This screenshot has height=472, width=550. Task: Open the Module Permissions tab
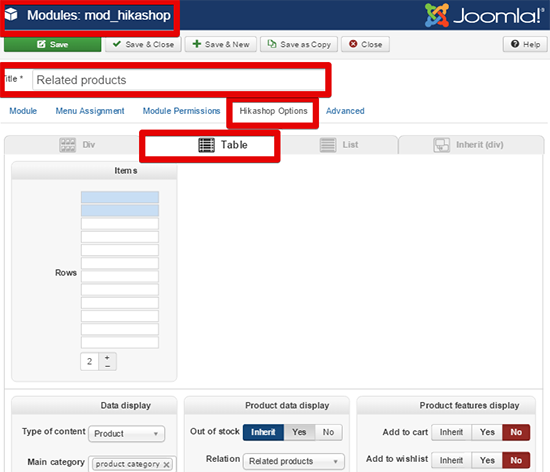click(181, 111)
